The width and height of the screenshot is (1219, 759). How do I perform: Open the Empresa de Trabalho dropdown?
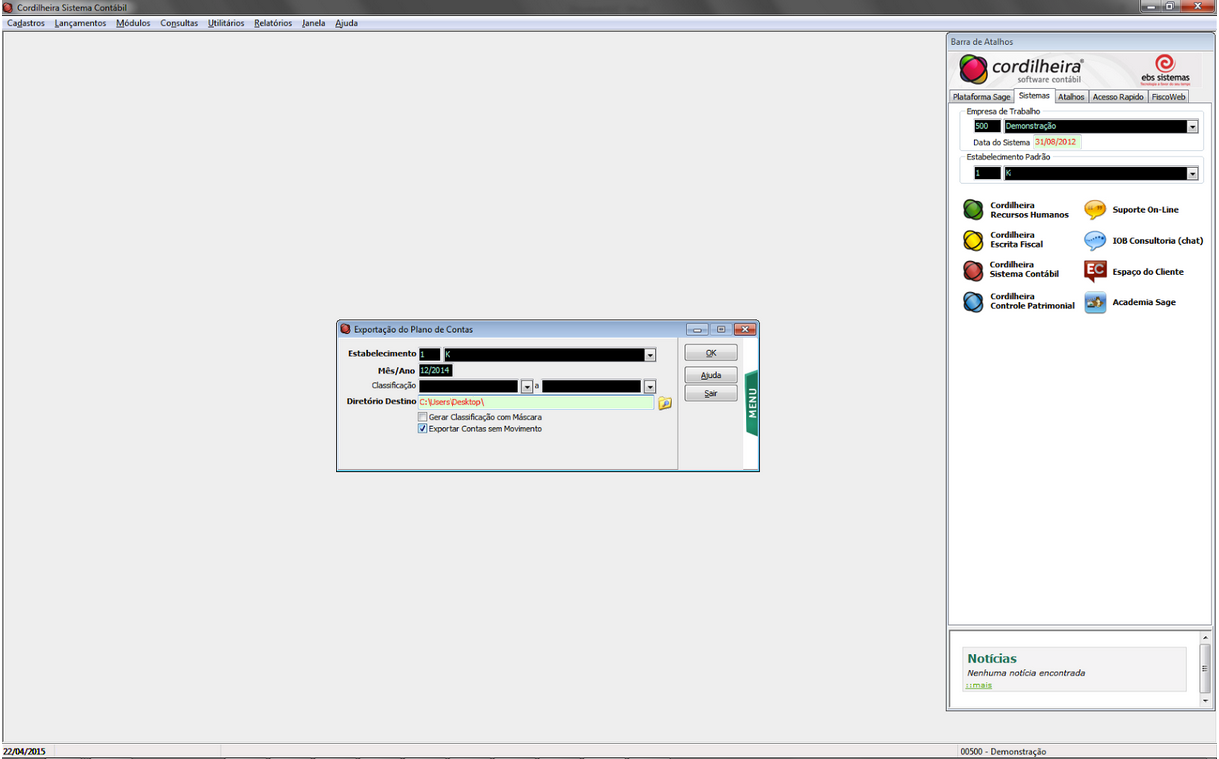(1192, 127)
